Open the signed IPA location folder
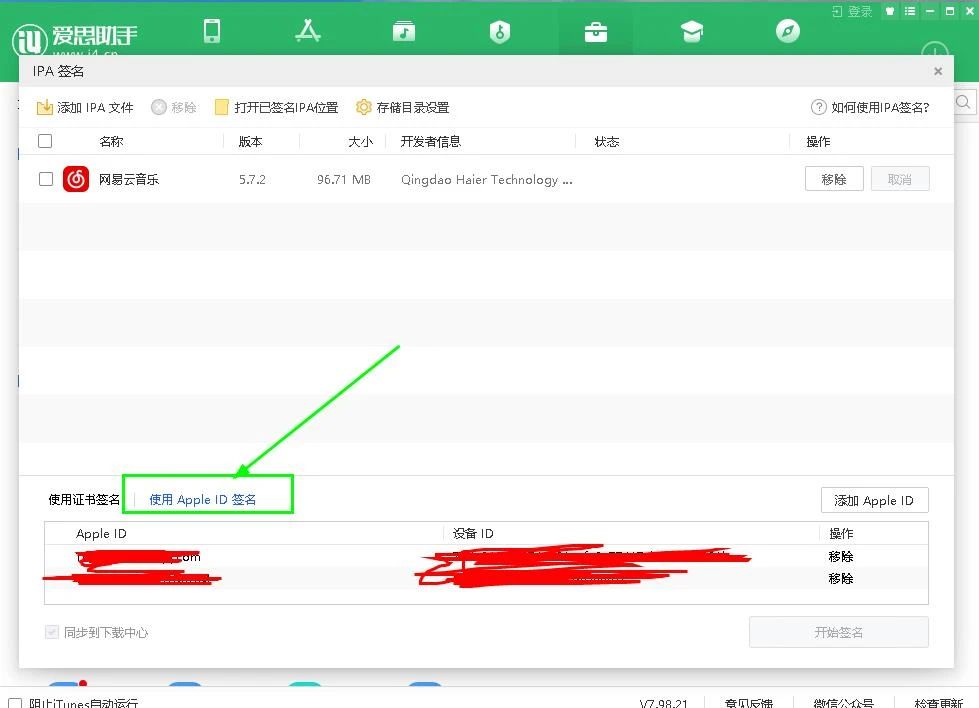The width and height of the screenshot is (979, 708). 277,107
